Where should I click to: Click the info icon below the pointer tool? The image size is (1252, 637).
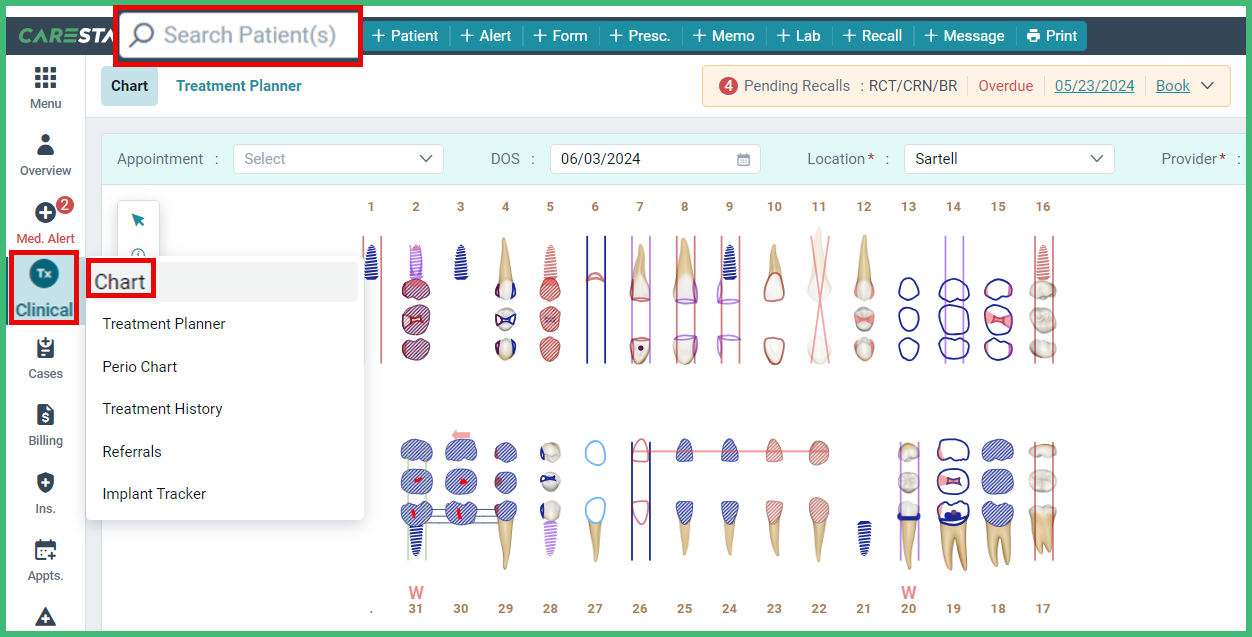pyautogui.click(x=138, y=252)
